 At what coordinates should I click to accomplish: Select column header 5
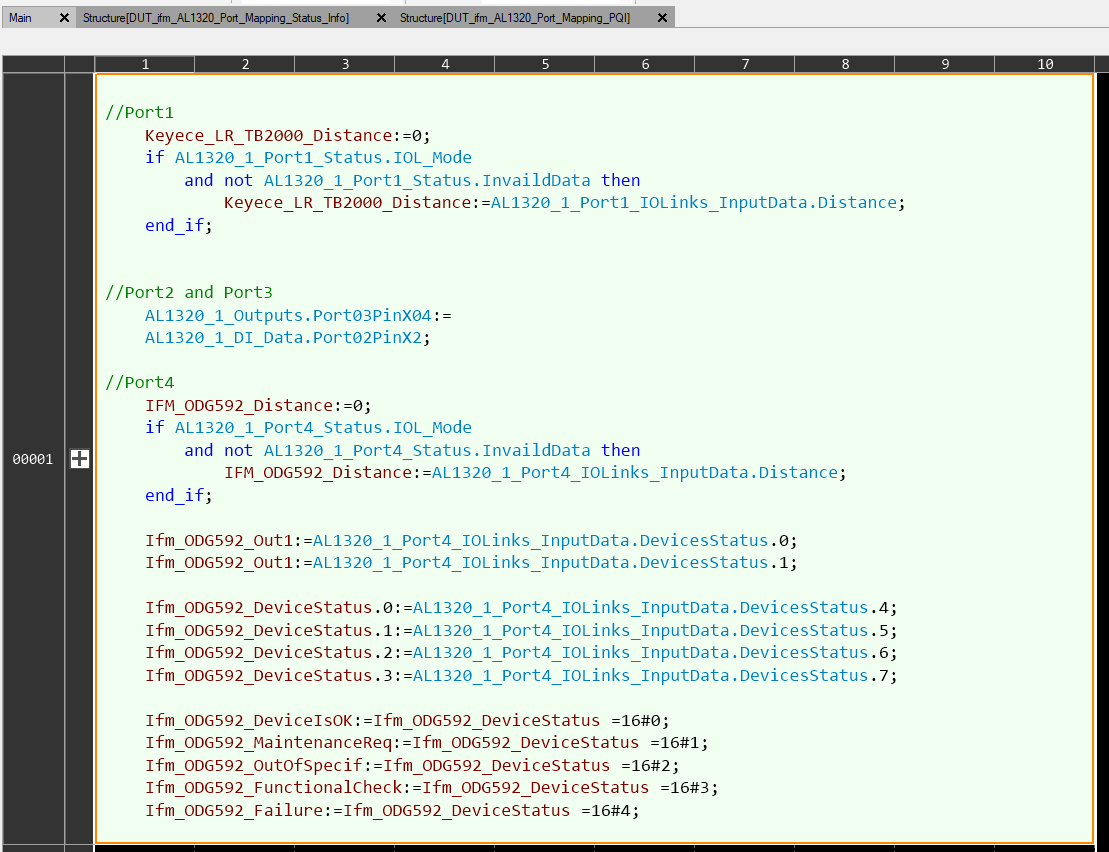[545, 64]
